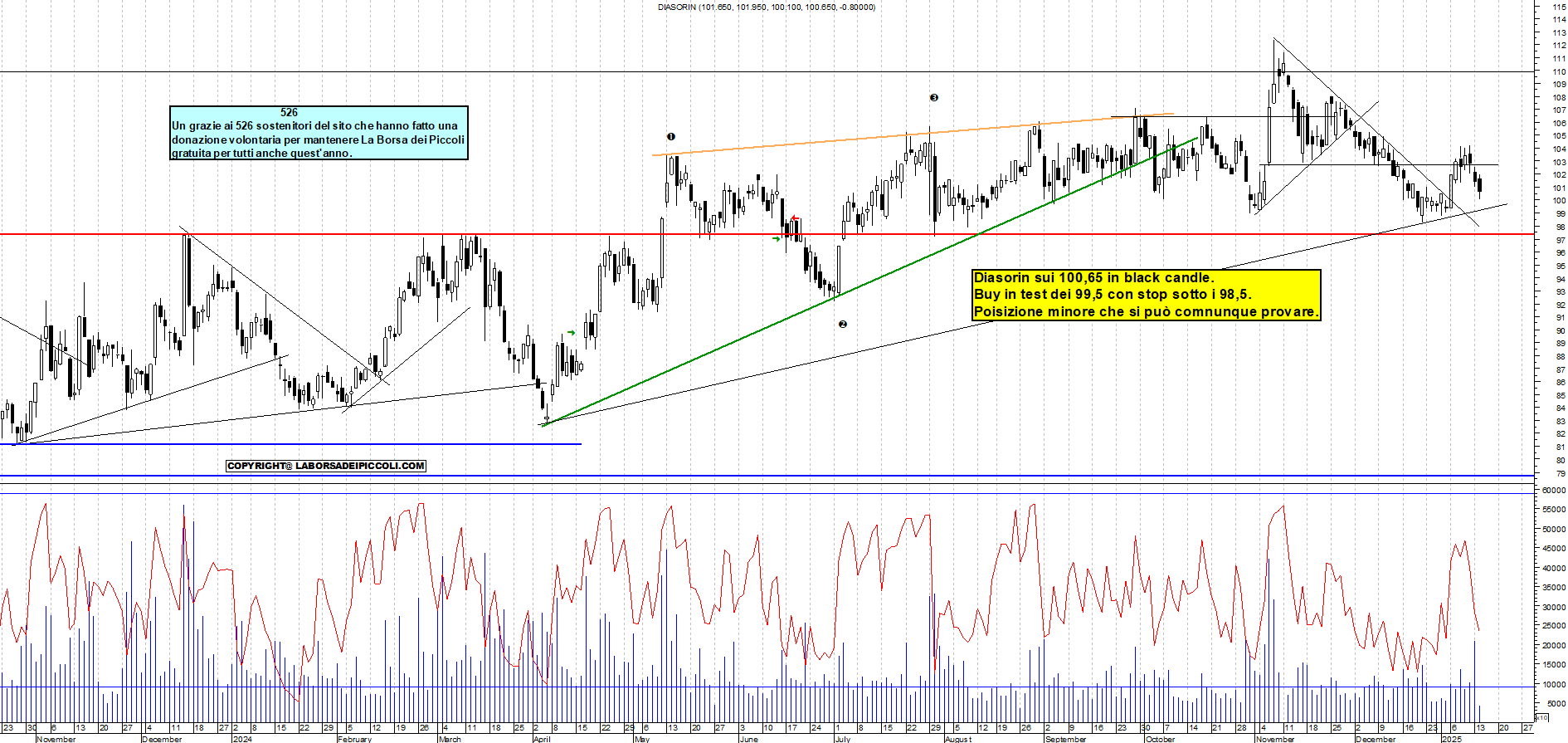Click the 30000 volume scale label
This screenshot has width=1568, height=743.
(x=1554, y=607)
